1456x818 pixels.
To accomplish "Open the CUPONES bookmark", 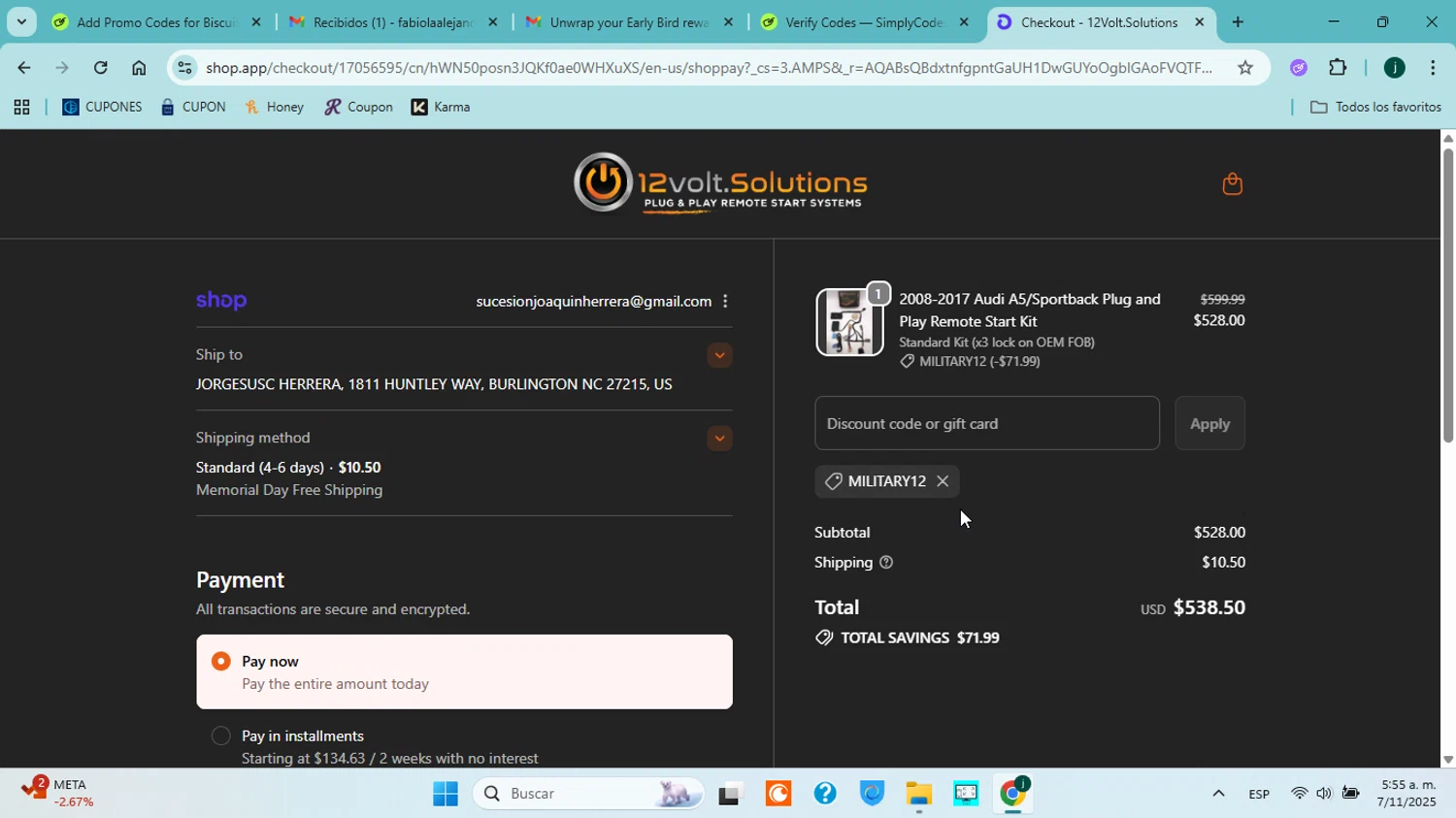I will (x=102, y=108).
